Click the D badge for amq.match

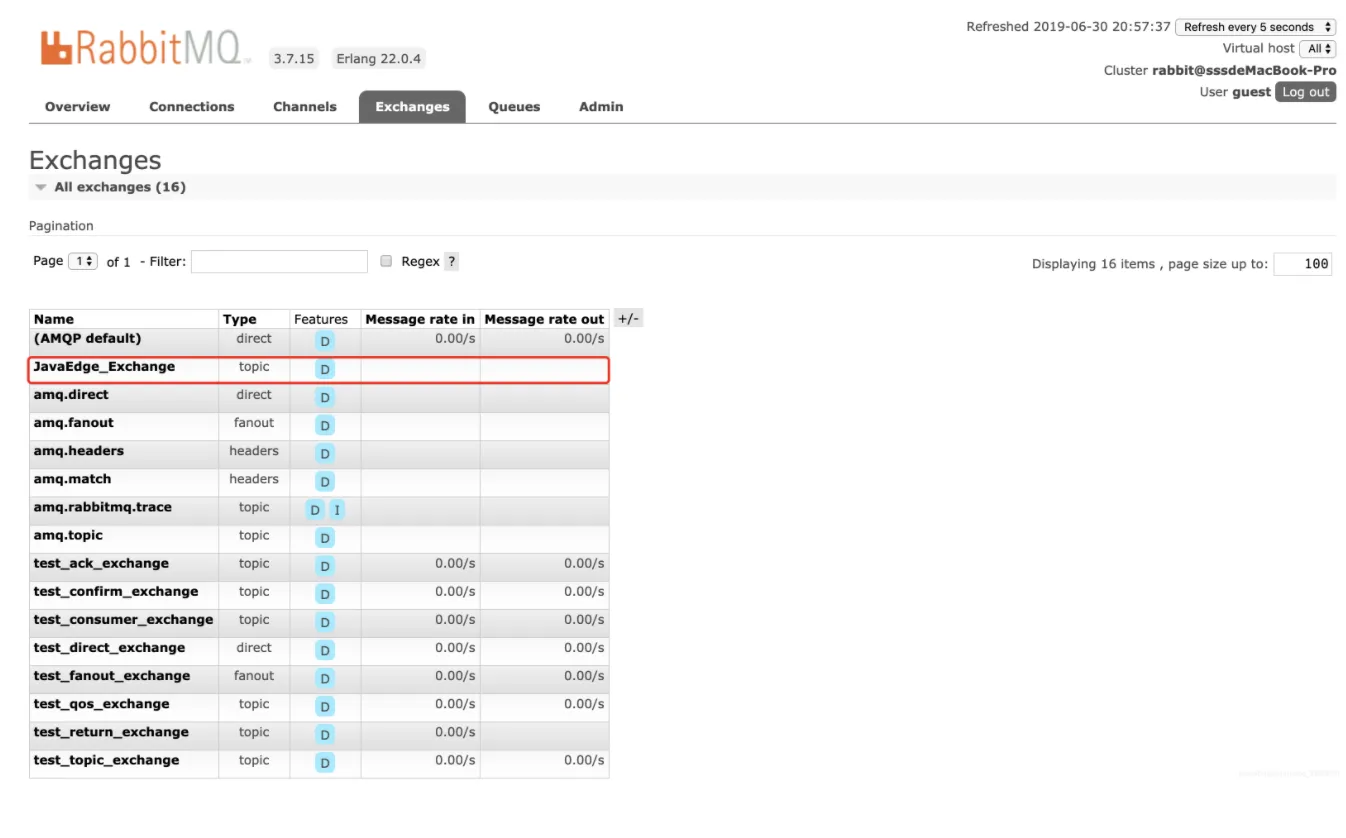point(324,481)
